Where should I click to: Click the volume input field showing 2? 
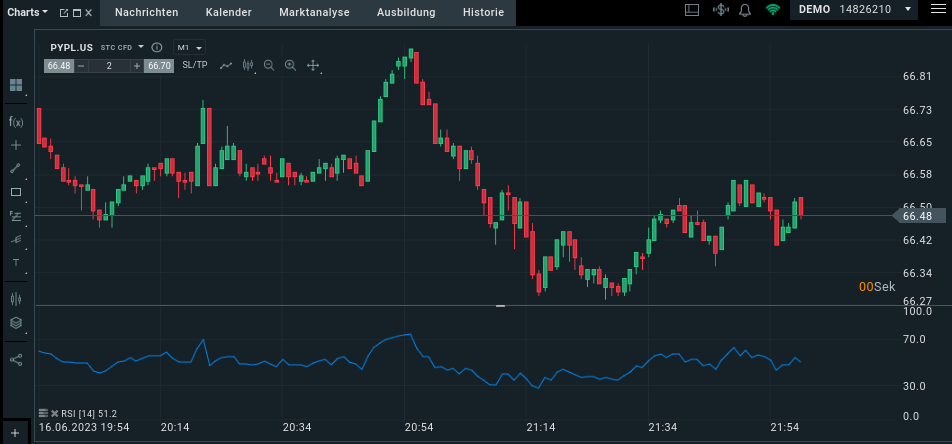coord(109,66)
